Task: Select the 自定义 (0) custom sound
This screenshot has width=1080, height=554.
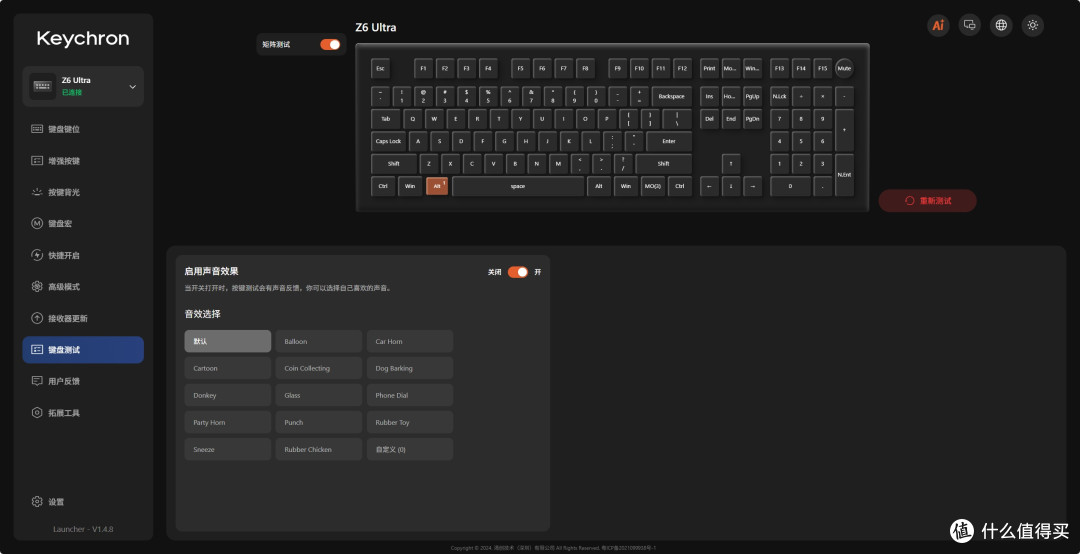Action: (410, 449)
